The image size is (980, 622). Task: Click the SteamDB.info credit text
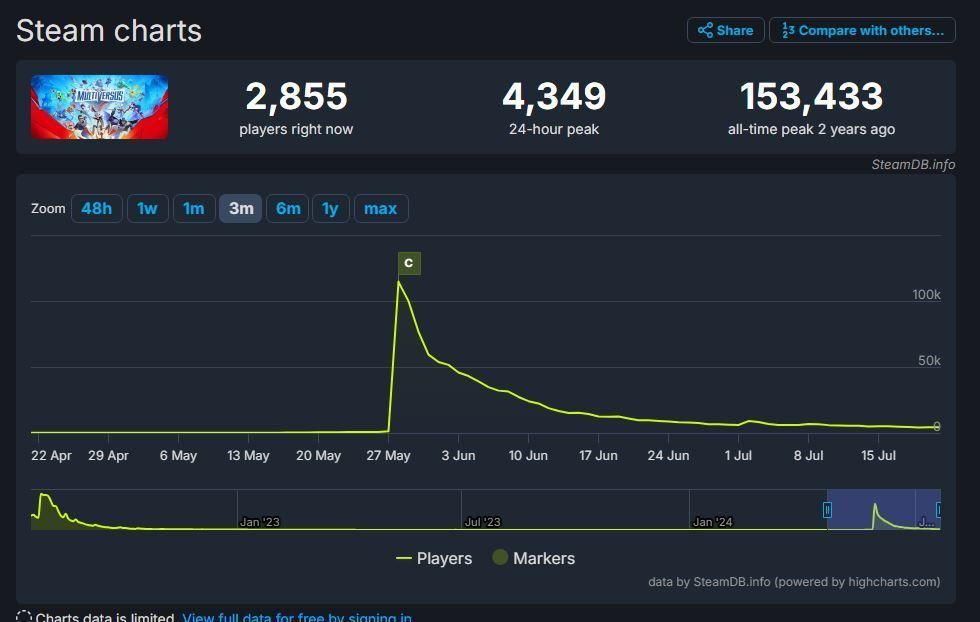(913, 164)
